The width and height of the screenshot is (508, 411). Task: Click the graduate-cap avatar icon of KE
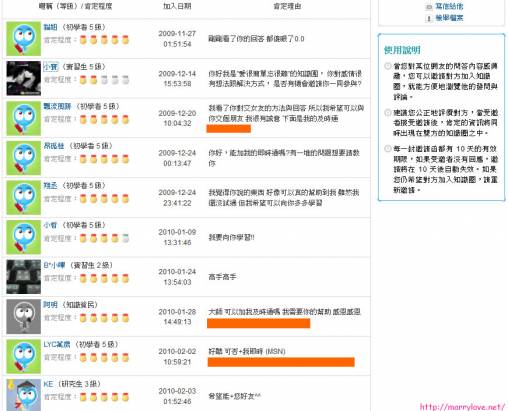tap(23, 395)
